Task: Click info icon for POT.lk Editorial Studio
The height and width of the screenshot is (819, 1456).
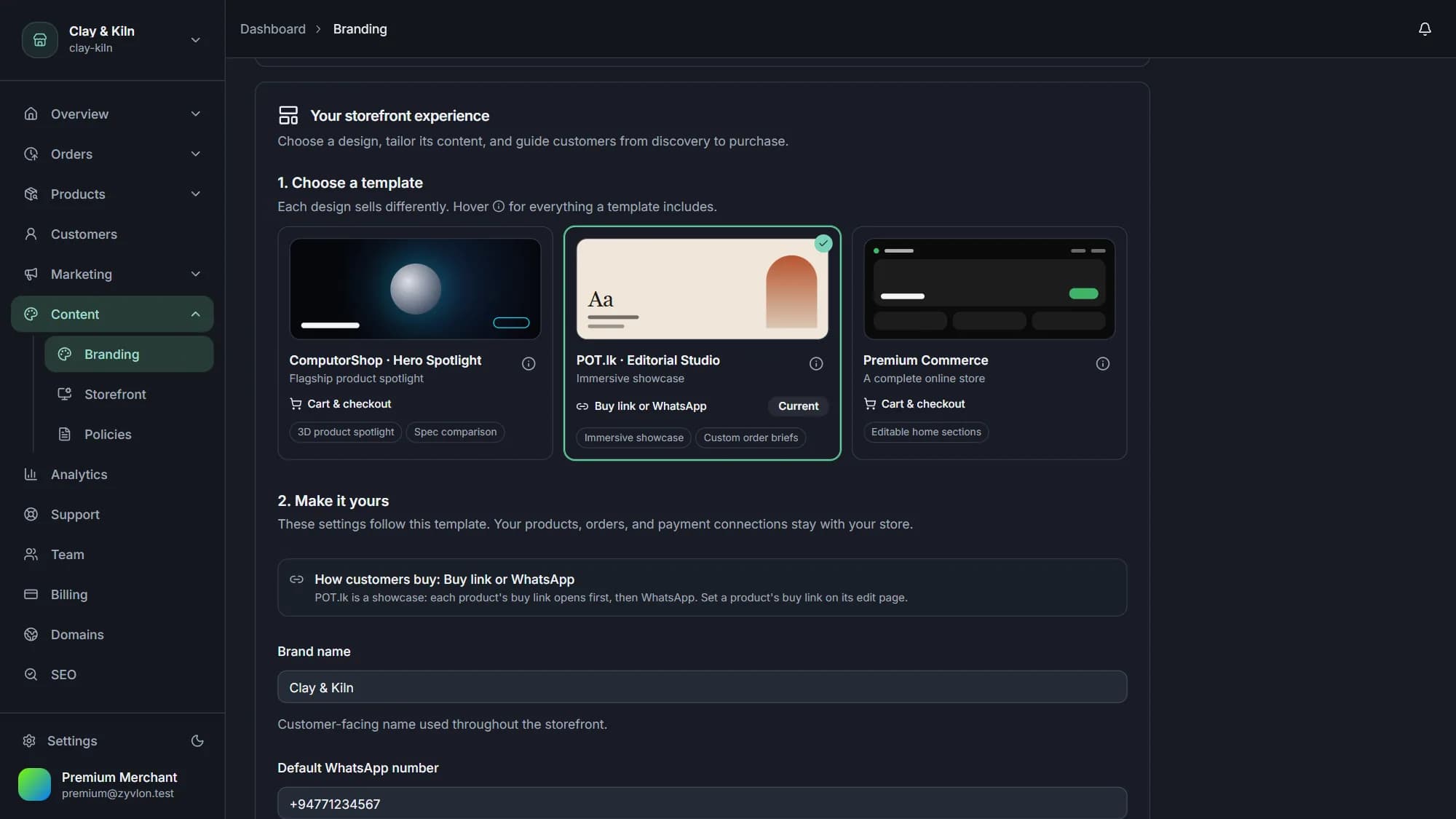Action: (x=816, y=363)
